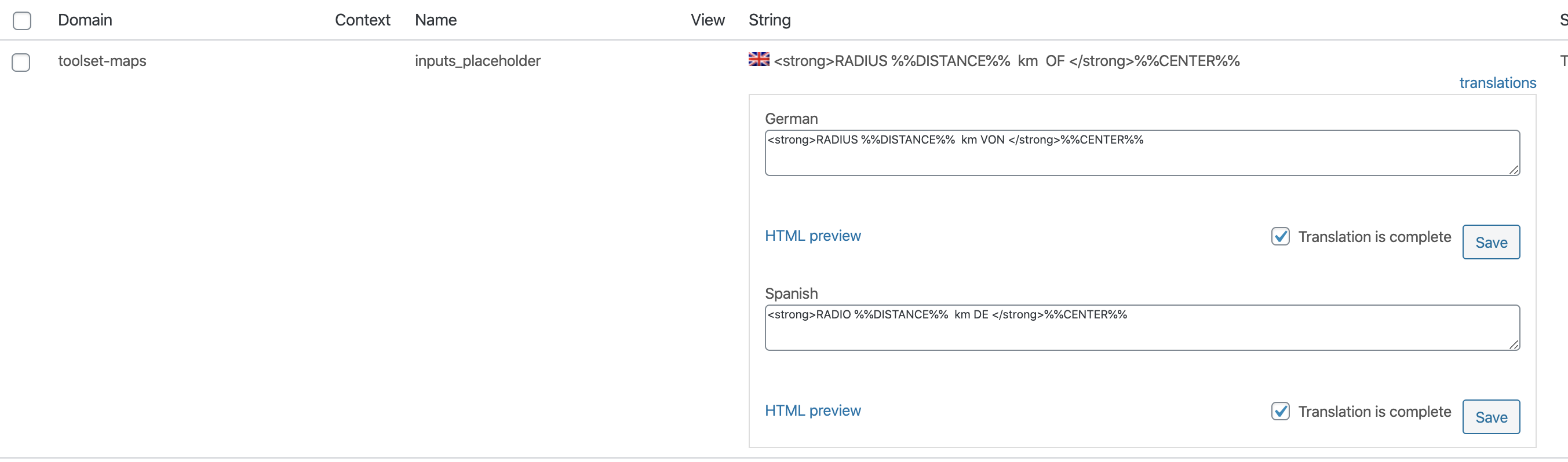Open German HTML preview
1568x462 pixels.
[812, 236]
